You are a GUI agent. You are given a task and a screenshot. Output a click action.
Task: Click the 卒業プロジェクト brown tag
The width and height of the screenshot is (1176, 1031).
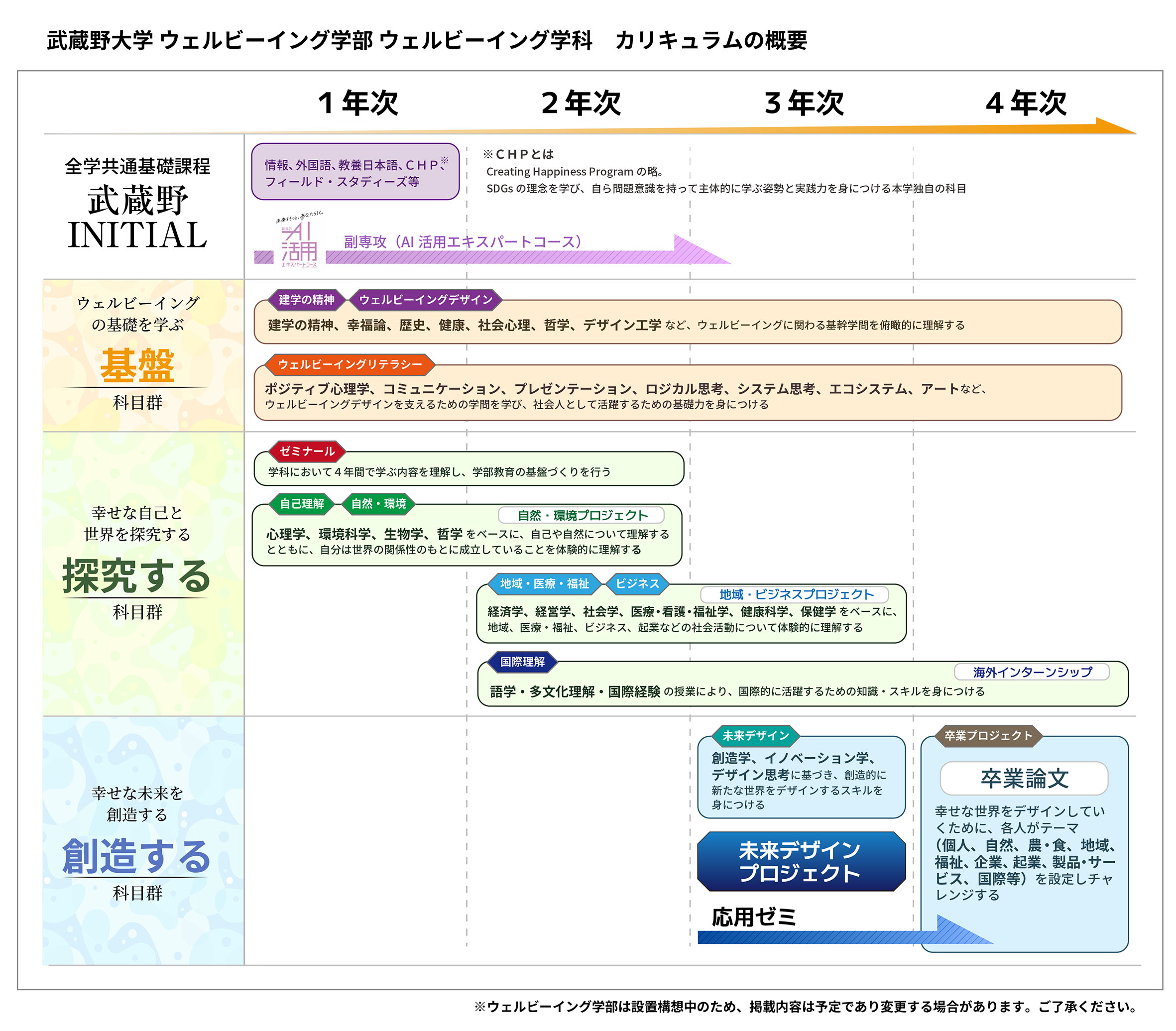[988, 735]
